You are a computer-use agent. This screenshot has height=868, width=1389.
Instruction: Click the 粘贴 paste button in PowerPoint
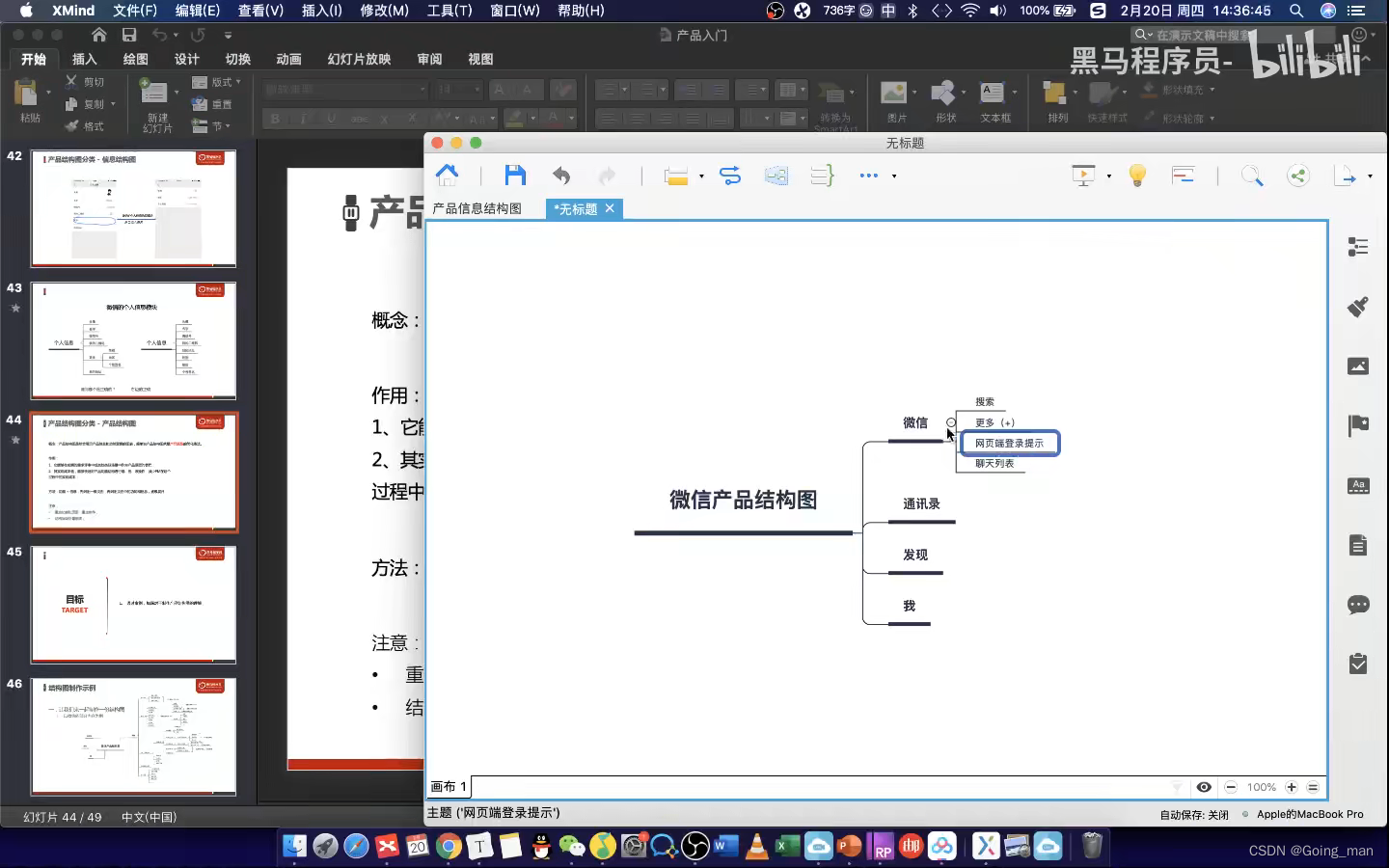click(30, 100)
